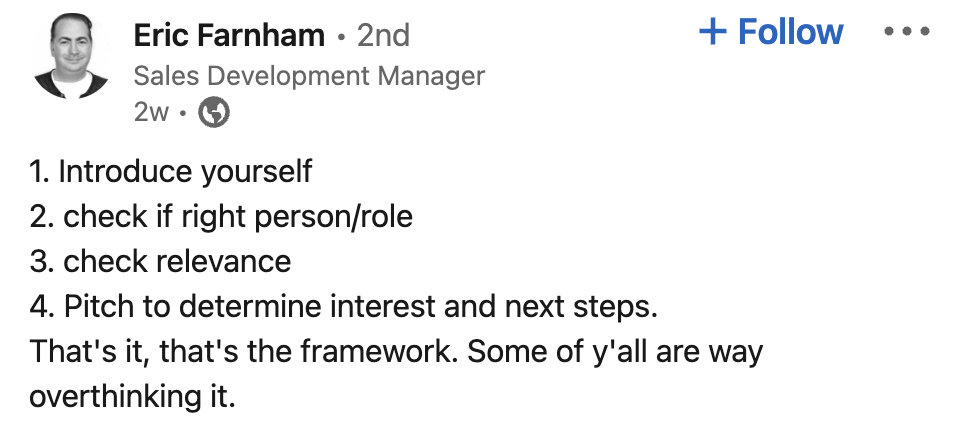The width and height of the screenshot is (958, 424).
Task: Click the "Sales Development Manager" headline
Action: point(309,76)
